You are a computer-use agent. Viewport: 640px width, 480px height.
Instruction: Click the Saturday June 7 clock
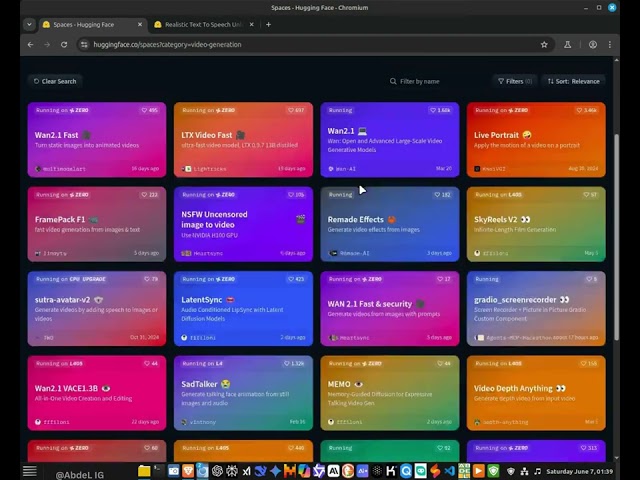click(579, 471)
